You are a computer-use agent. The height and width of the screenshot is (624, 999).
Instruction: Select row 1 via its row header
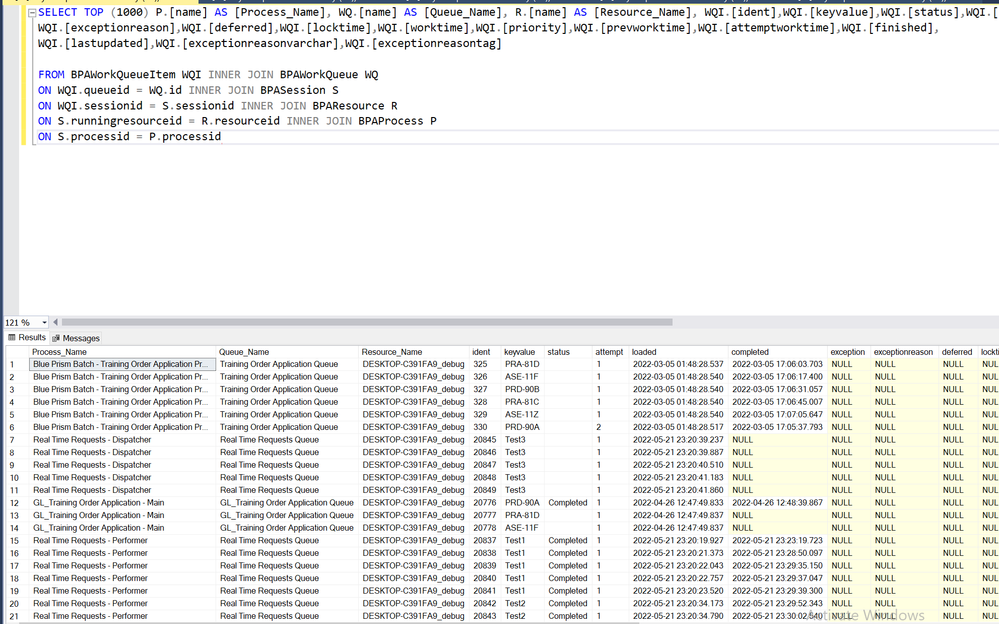click(x=14, y=365)
